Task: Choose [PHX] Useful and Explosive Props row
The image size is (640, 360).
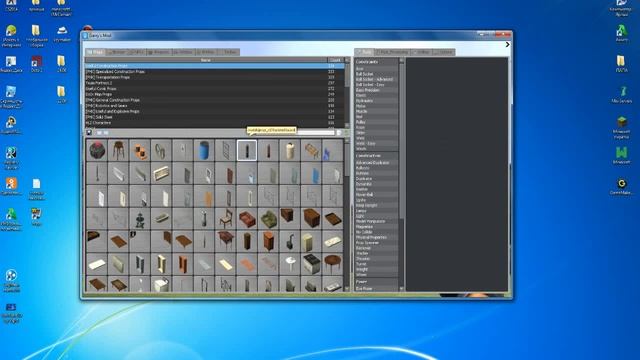Action: [x=214, y=111]
